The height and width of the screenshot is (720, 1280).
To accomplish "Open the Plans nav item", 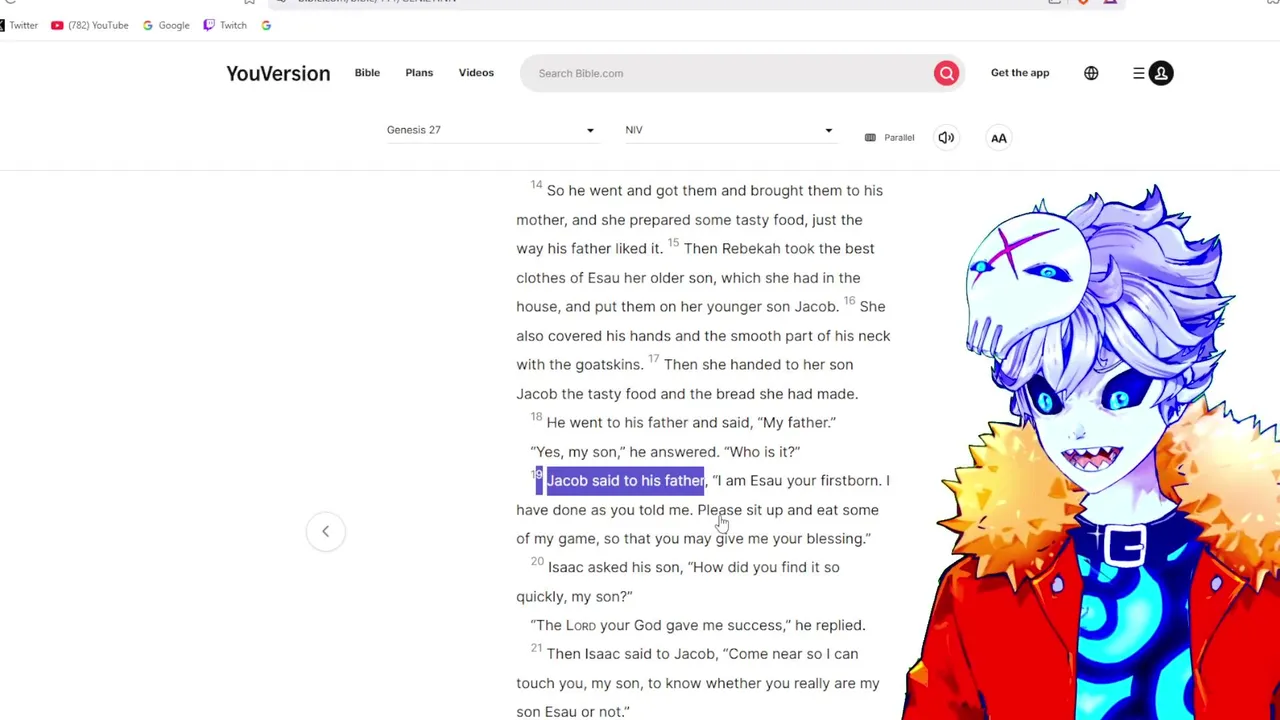I will [419, 73].
